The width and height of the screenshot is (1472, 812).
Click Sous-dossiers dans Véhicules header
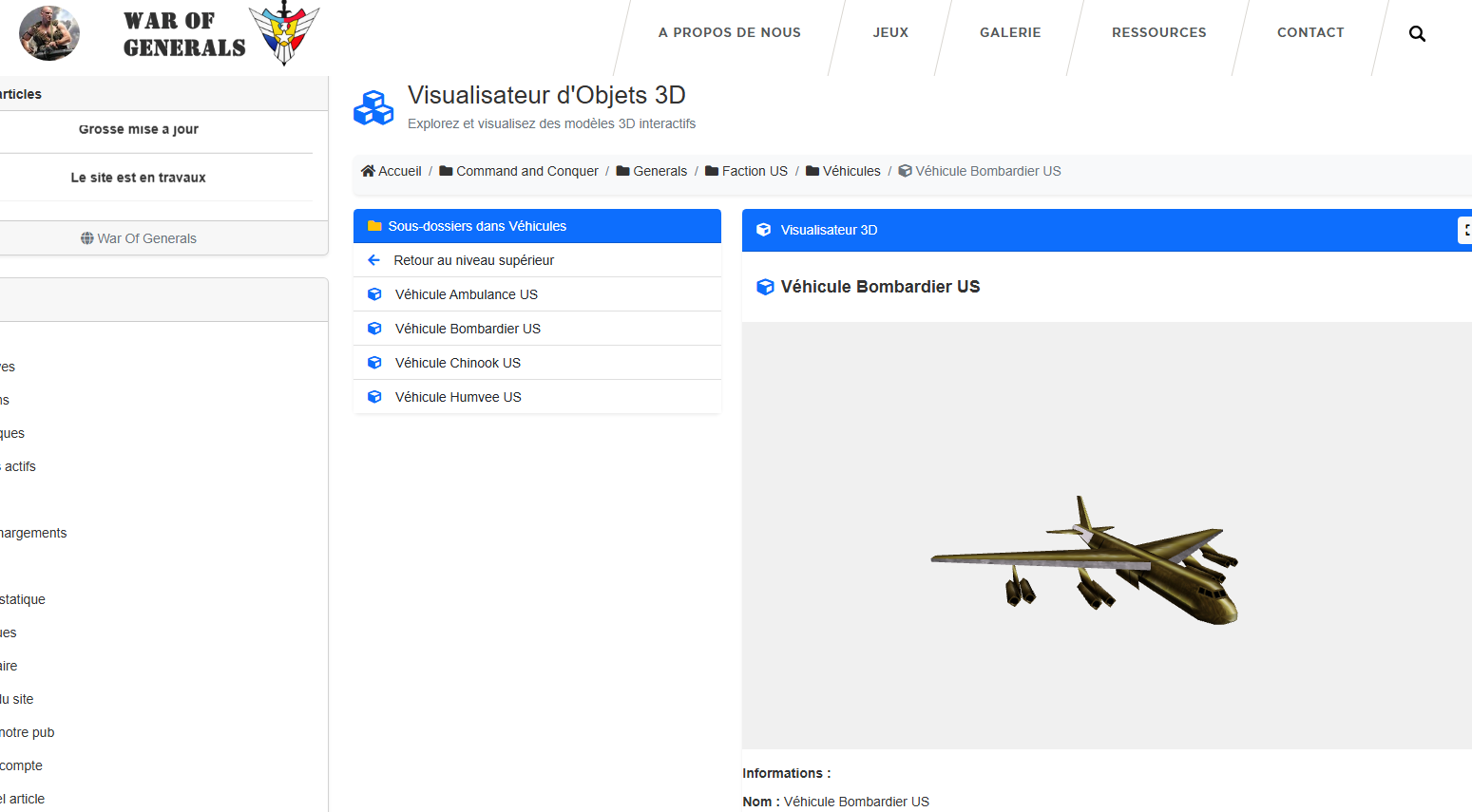pyautogui.click(x=537, y=226)
